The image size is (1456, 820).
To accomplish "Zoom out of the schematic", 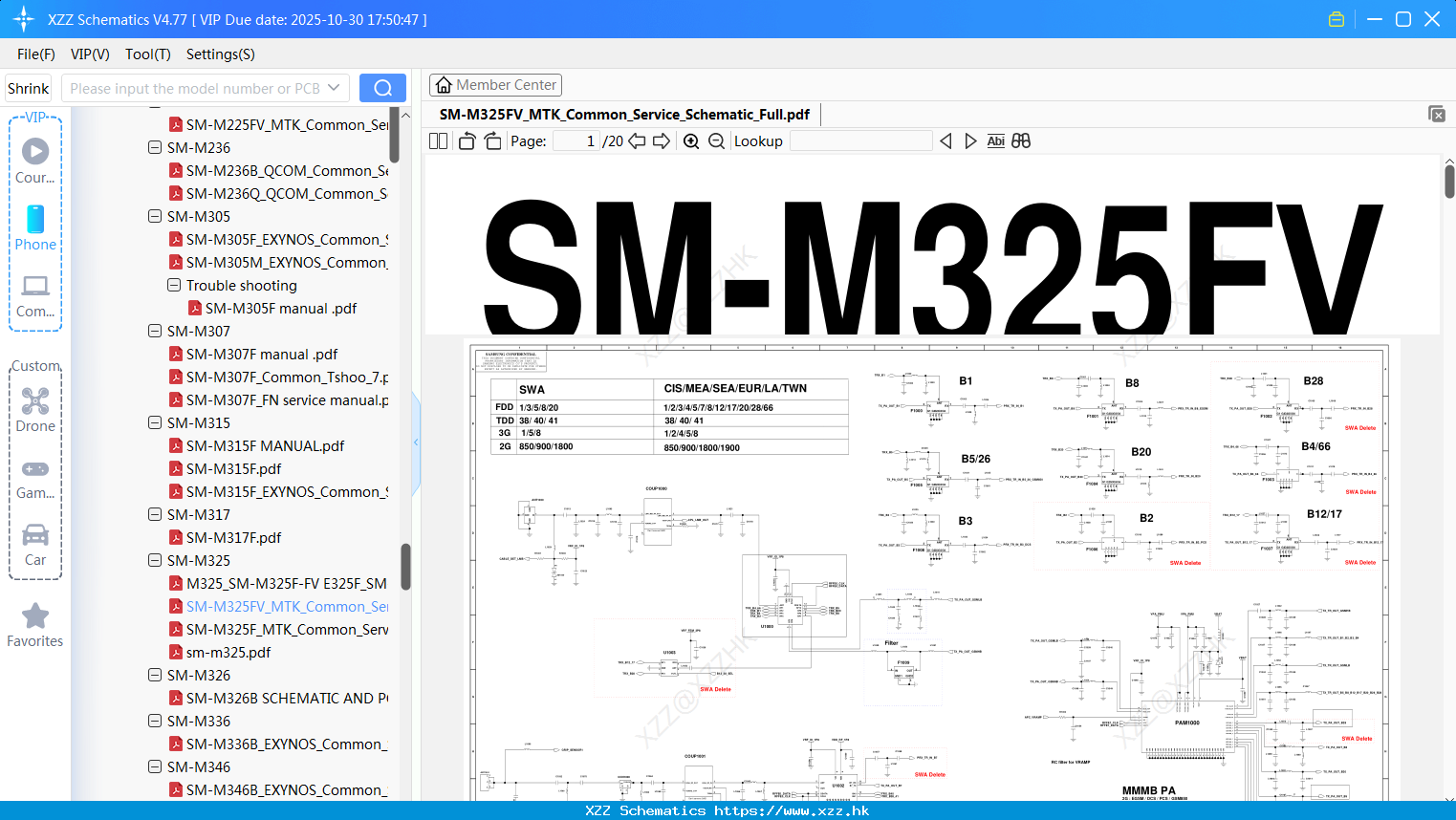I will pos(716,141).
